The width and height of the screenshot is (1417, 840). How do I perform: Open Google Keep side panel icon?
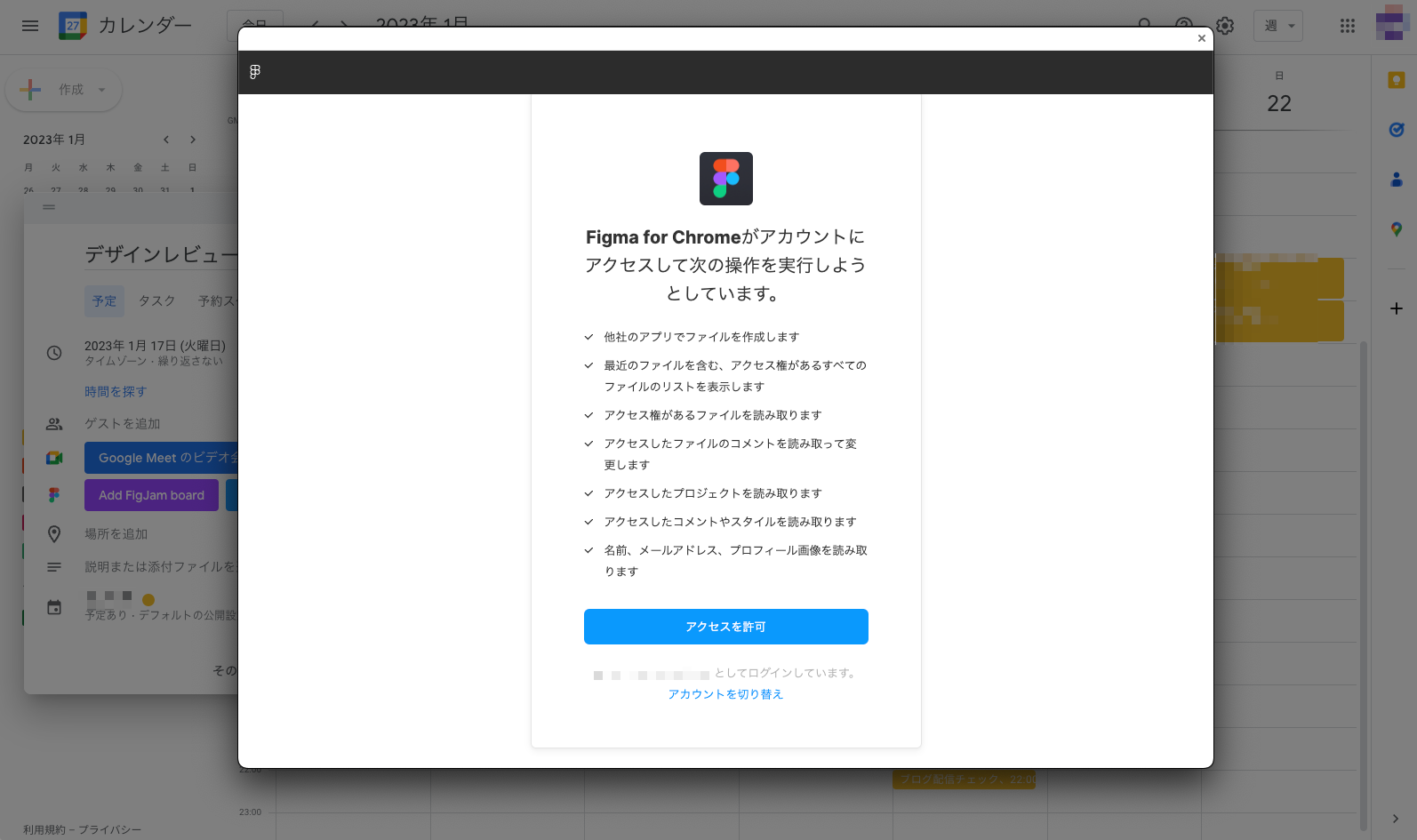pyautogui.click(x=1397, y=81)
